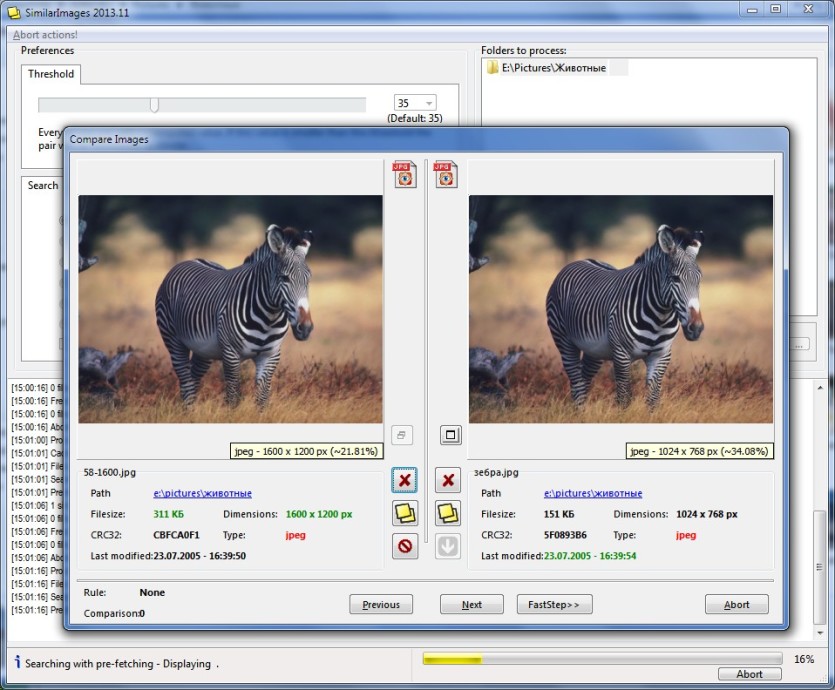Click the info icon in status bar
835x690 pixels.
pos(17,662)
